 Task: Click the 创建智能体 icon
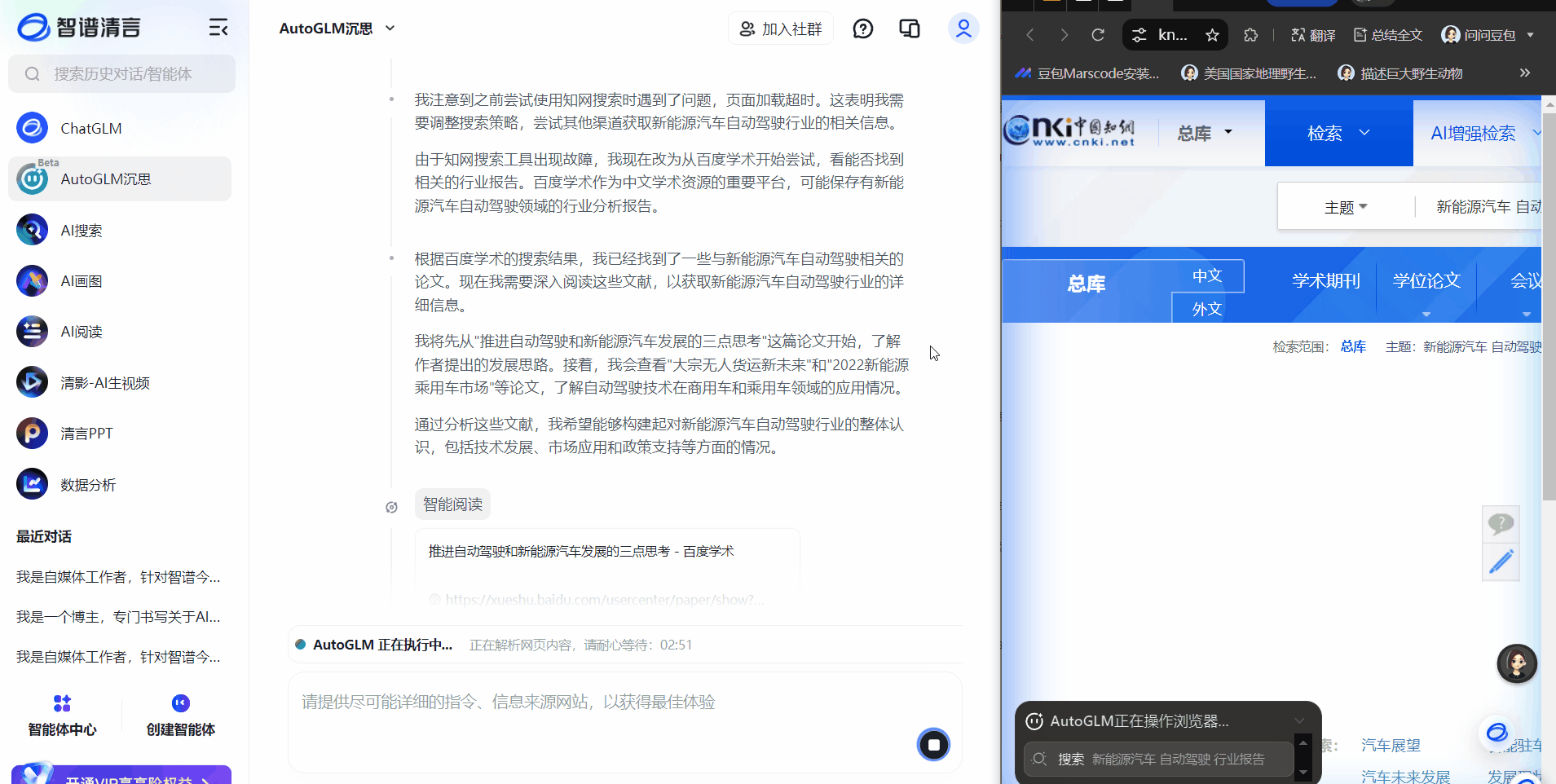(181, 703)
